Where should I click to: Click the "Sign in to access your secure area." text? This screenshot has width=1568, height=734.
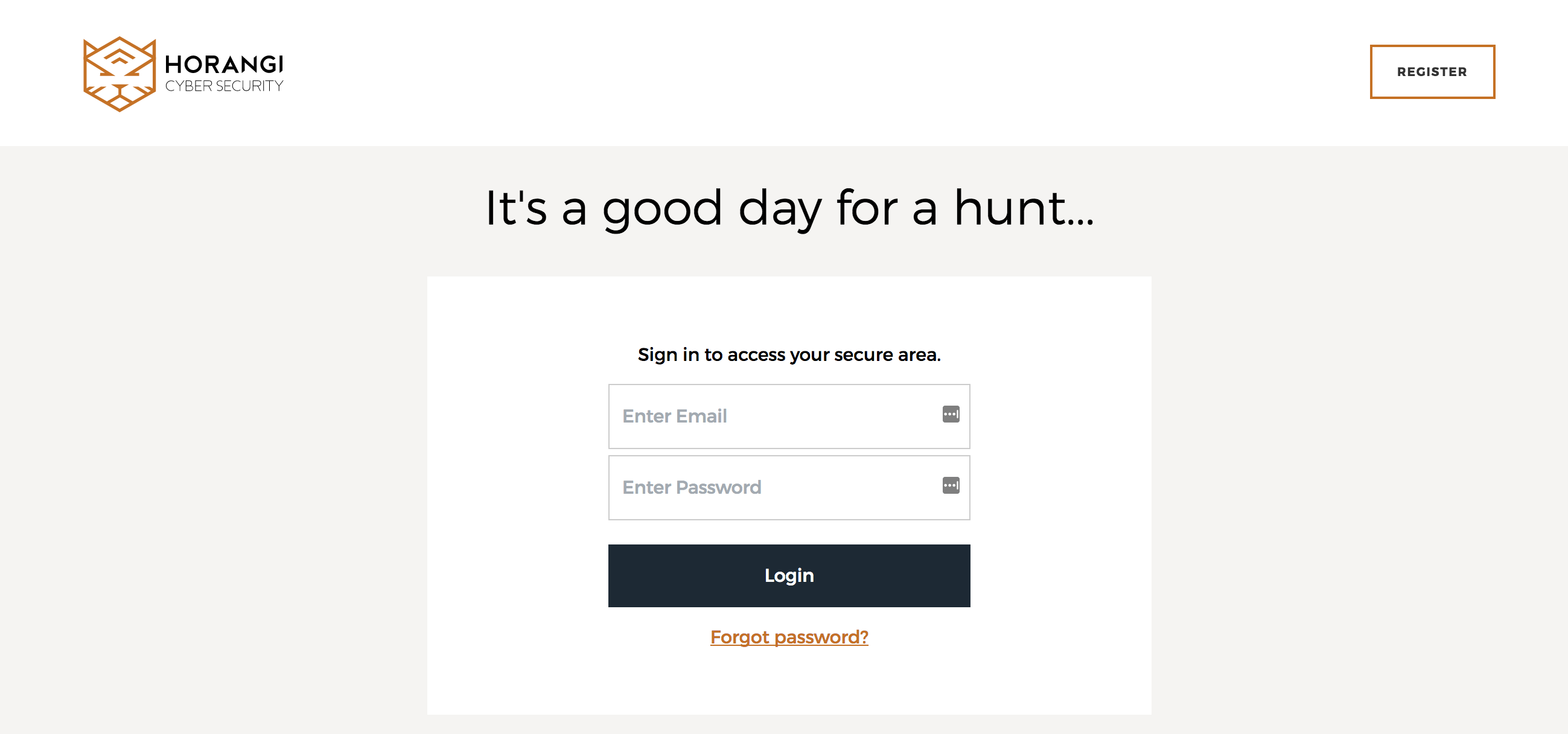tap(789, 354)
